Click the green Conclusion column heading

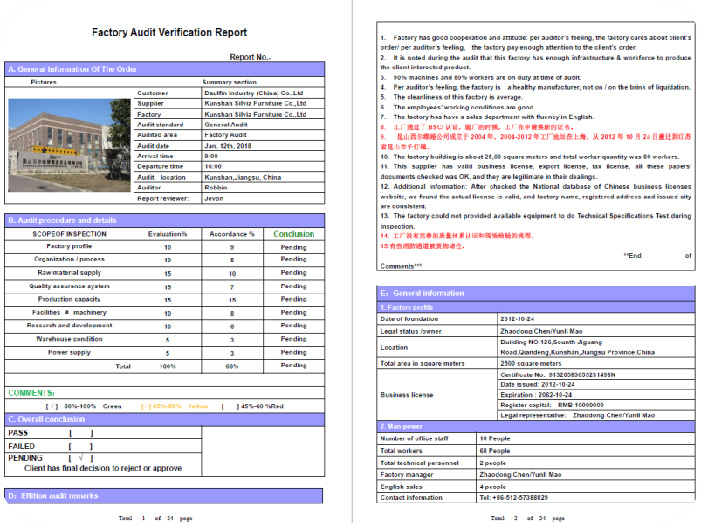click(x=293, y=234)
